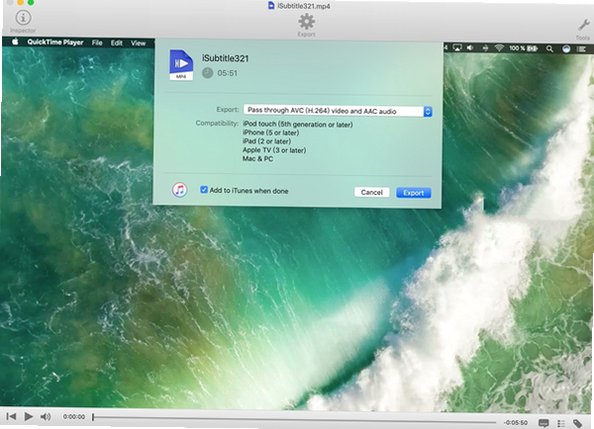Click 'Mac & PC' compatibility text
This screenshot has width=594, height=429.
(x=258, y=159)
